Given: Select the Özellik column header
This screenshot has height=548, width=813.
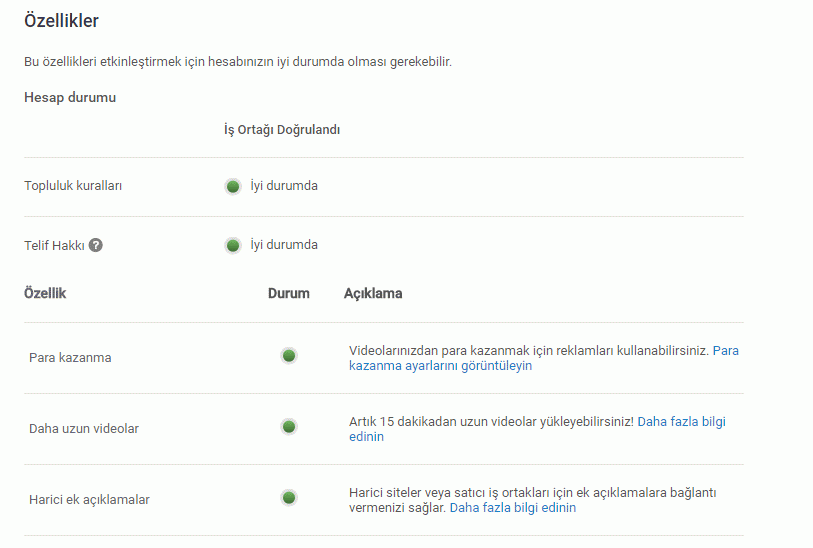Looking at the screenshot, I should 45,293.
